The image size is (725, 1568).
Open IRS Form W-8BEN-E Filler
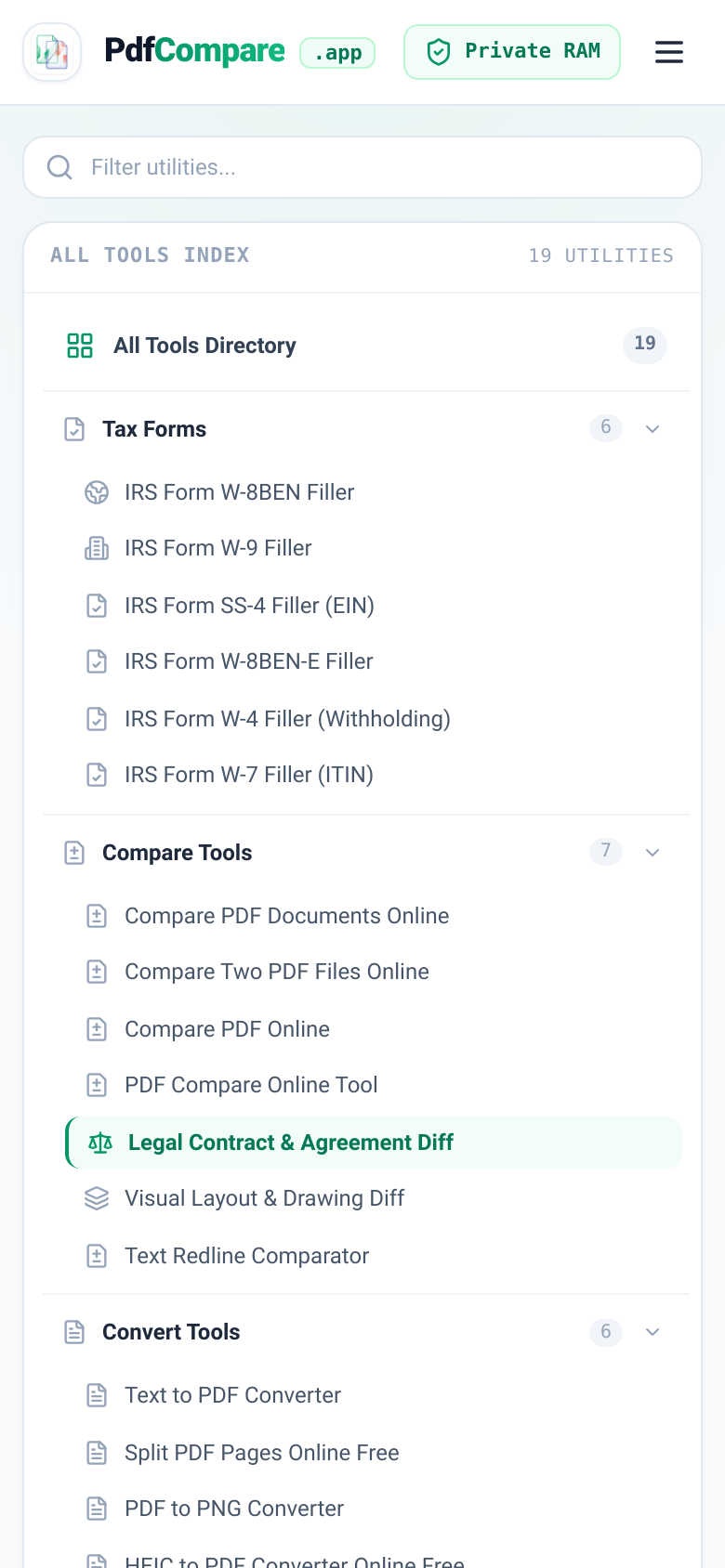pyautogui.click(x=374, y=661)
